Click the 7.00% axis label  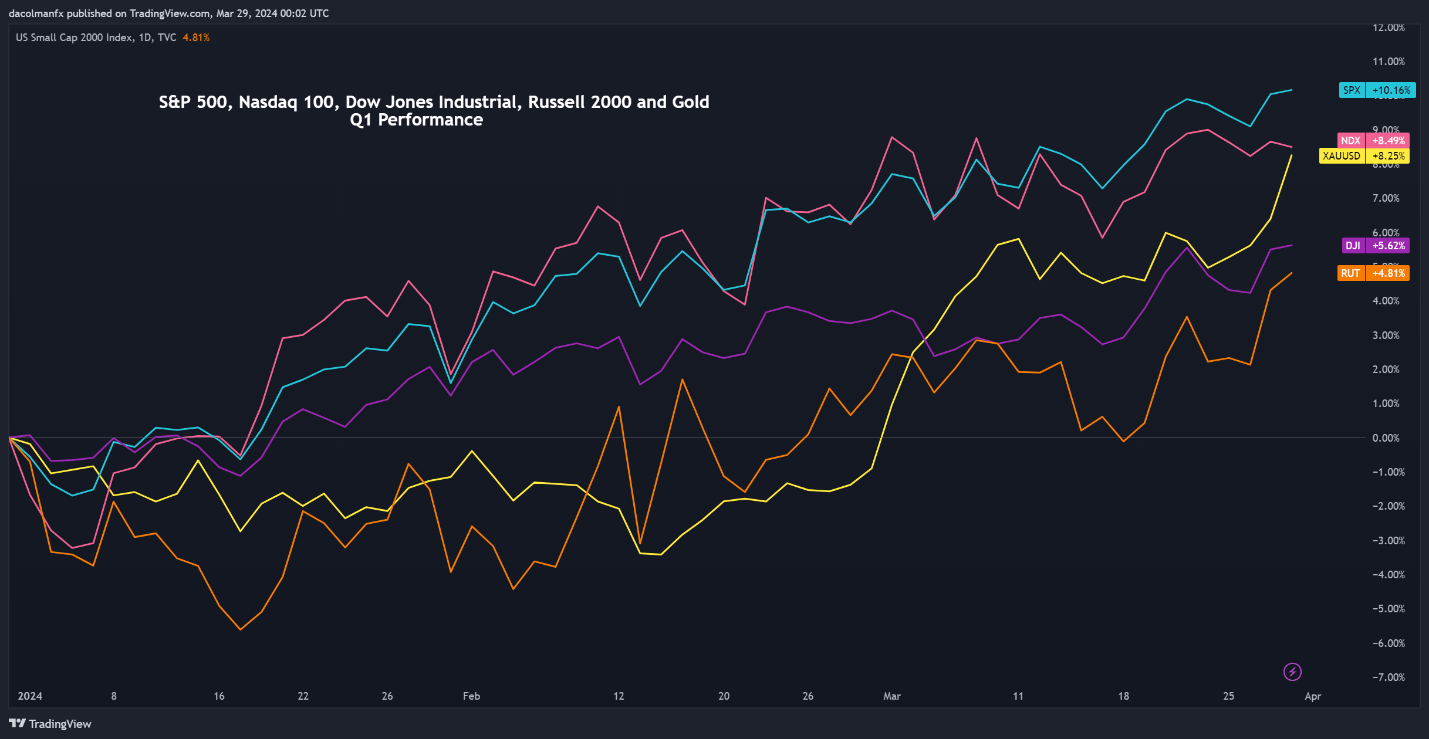[x=1391, y=198]
